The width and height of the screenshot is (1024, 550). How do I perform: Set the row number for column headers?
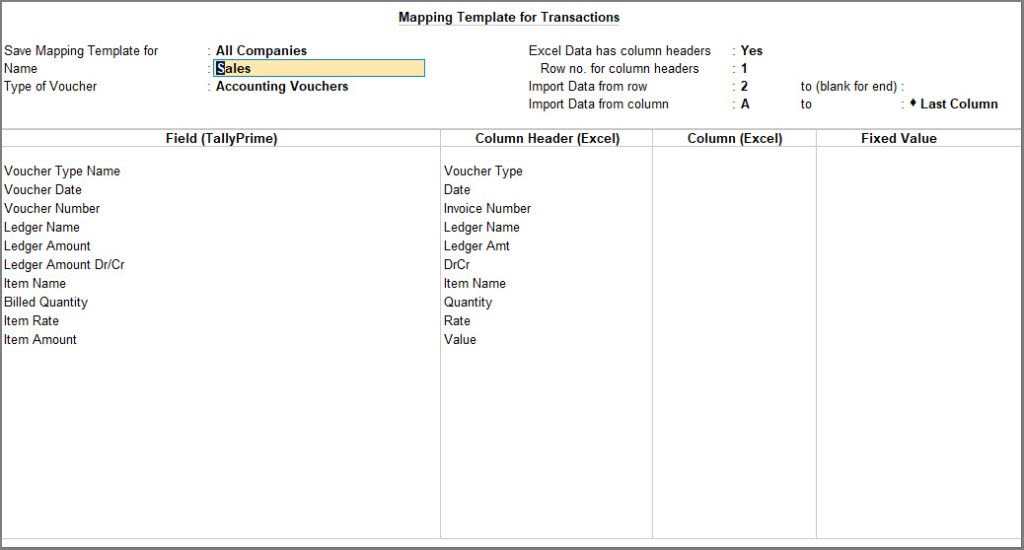pyautogui.click(x=744, y=69)
